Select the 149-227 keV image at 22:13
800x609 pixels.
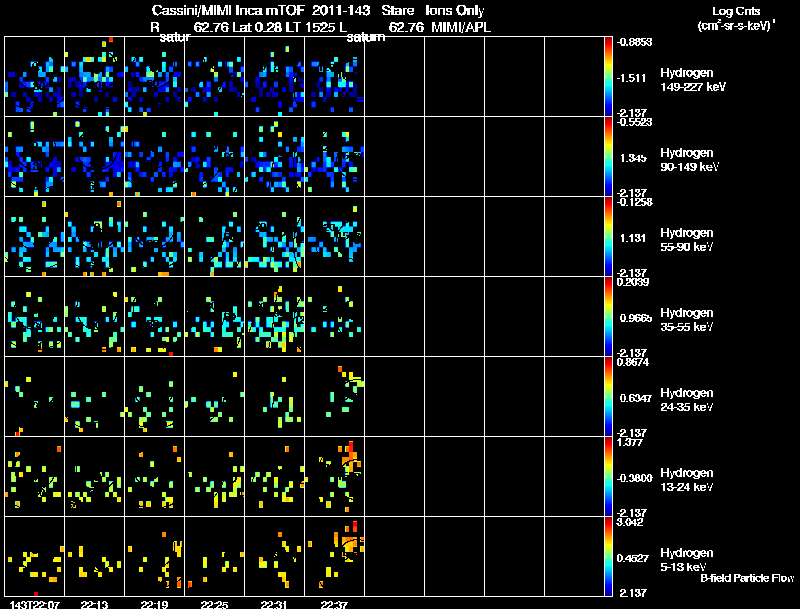point(94,77)
